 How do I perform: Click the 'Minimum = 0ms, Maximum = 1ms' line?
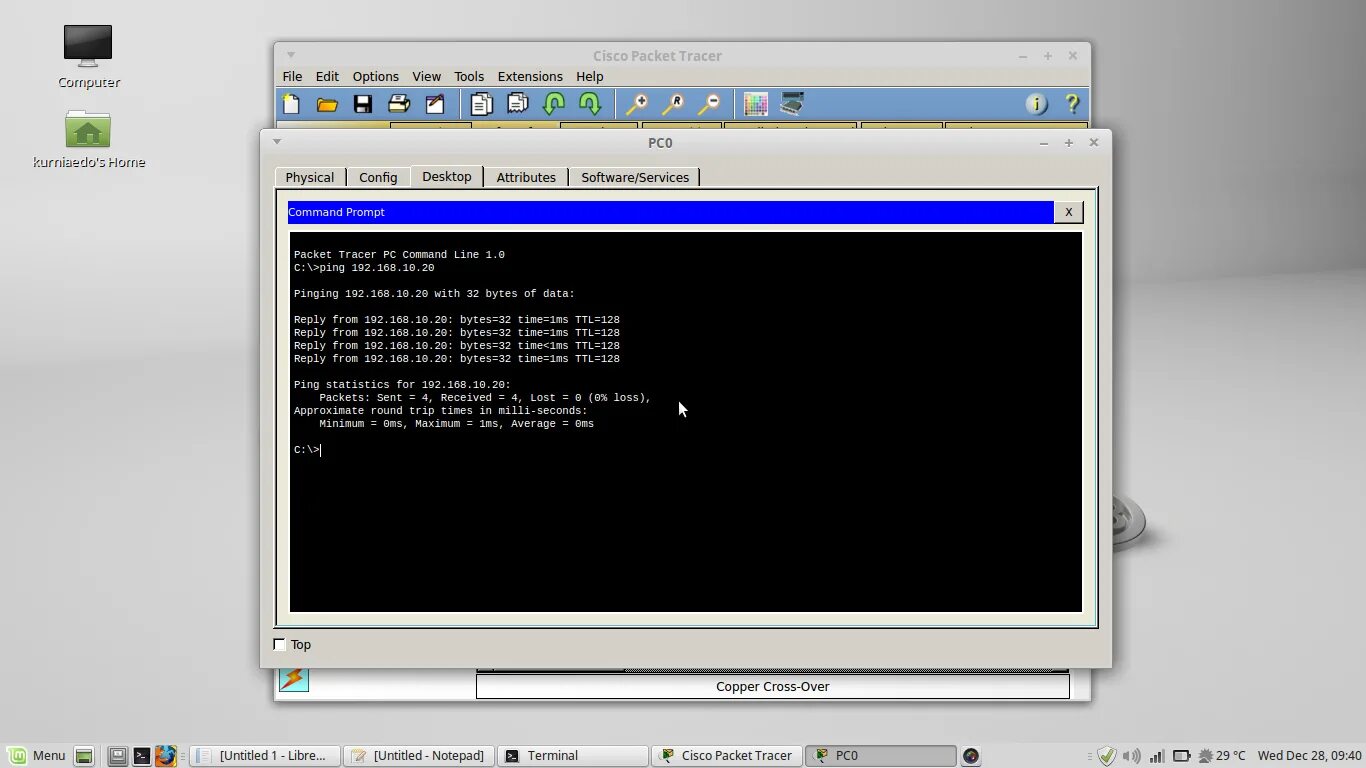pos(456,424)
